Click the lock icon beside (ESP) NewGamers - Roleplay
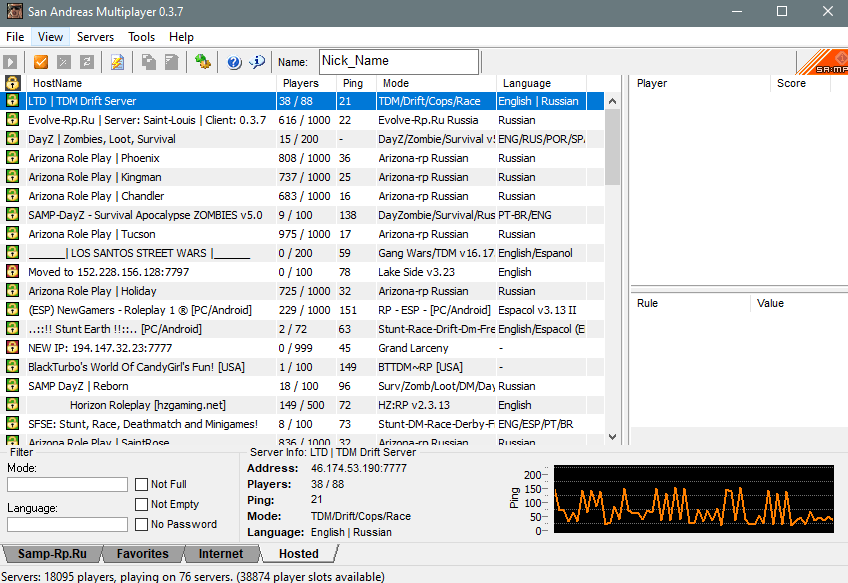 coord(12,309)
